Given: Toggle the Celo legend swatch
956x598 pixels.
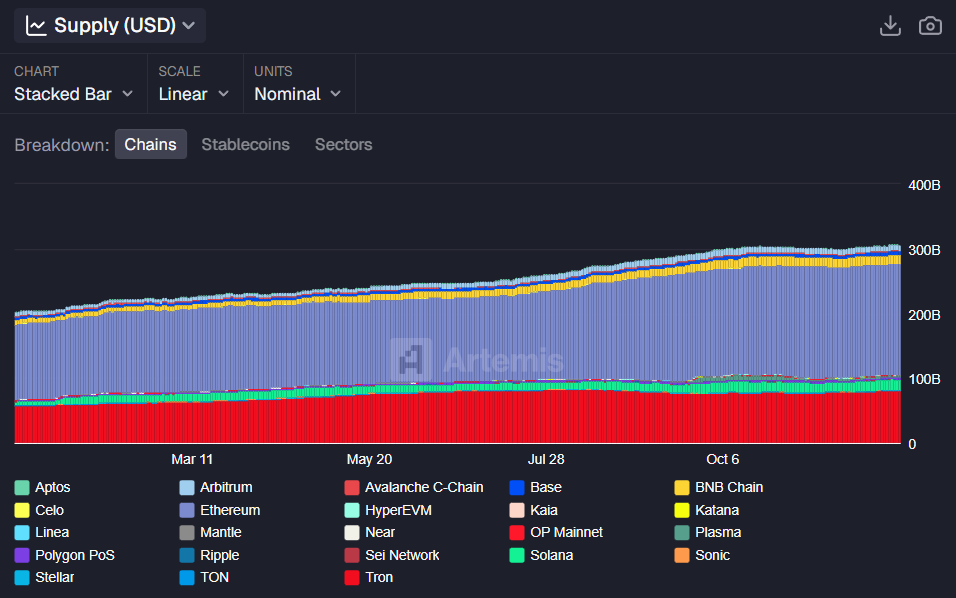Looking at the screenshot, I should (22, 510).
